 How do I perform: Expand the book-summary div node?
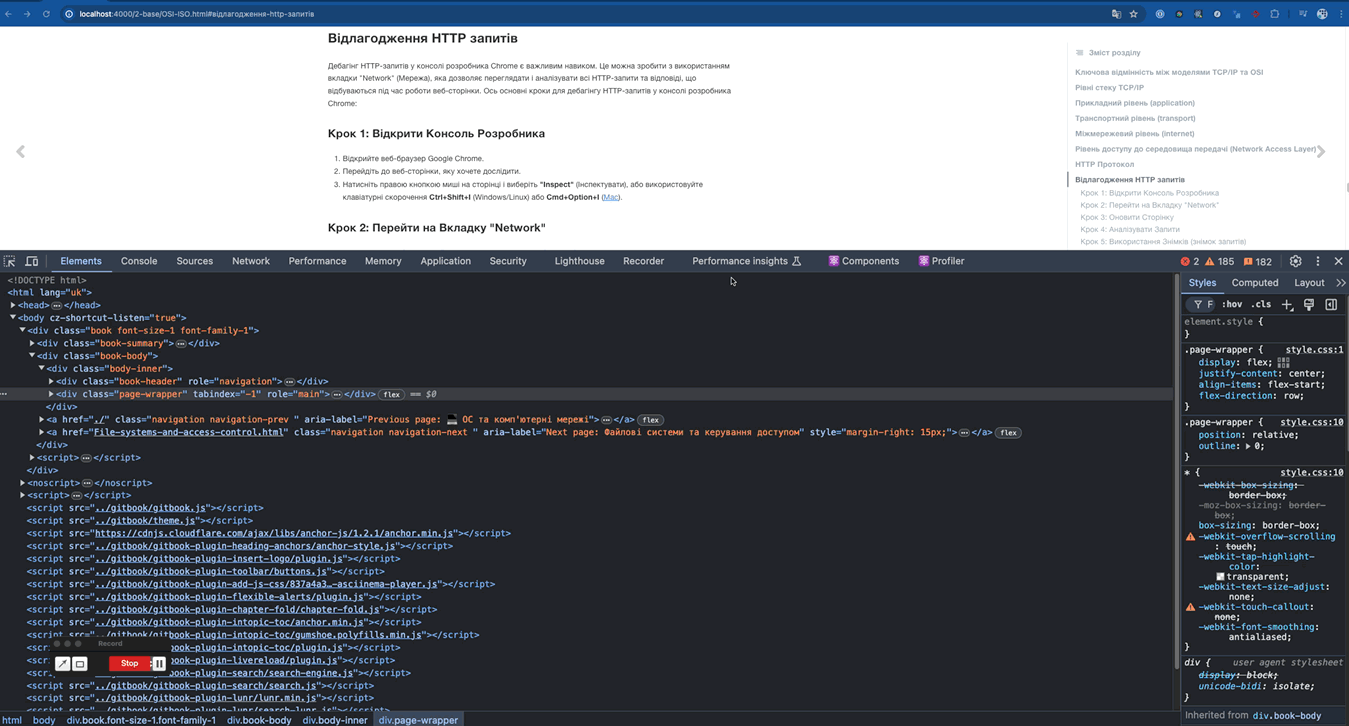click(32, 343)
